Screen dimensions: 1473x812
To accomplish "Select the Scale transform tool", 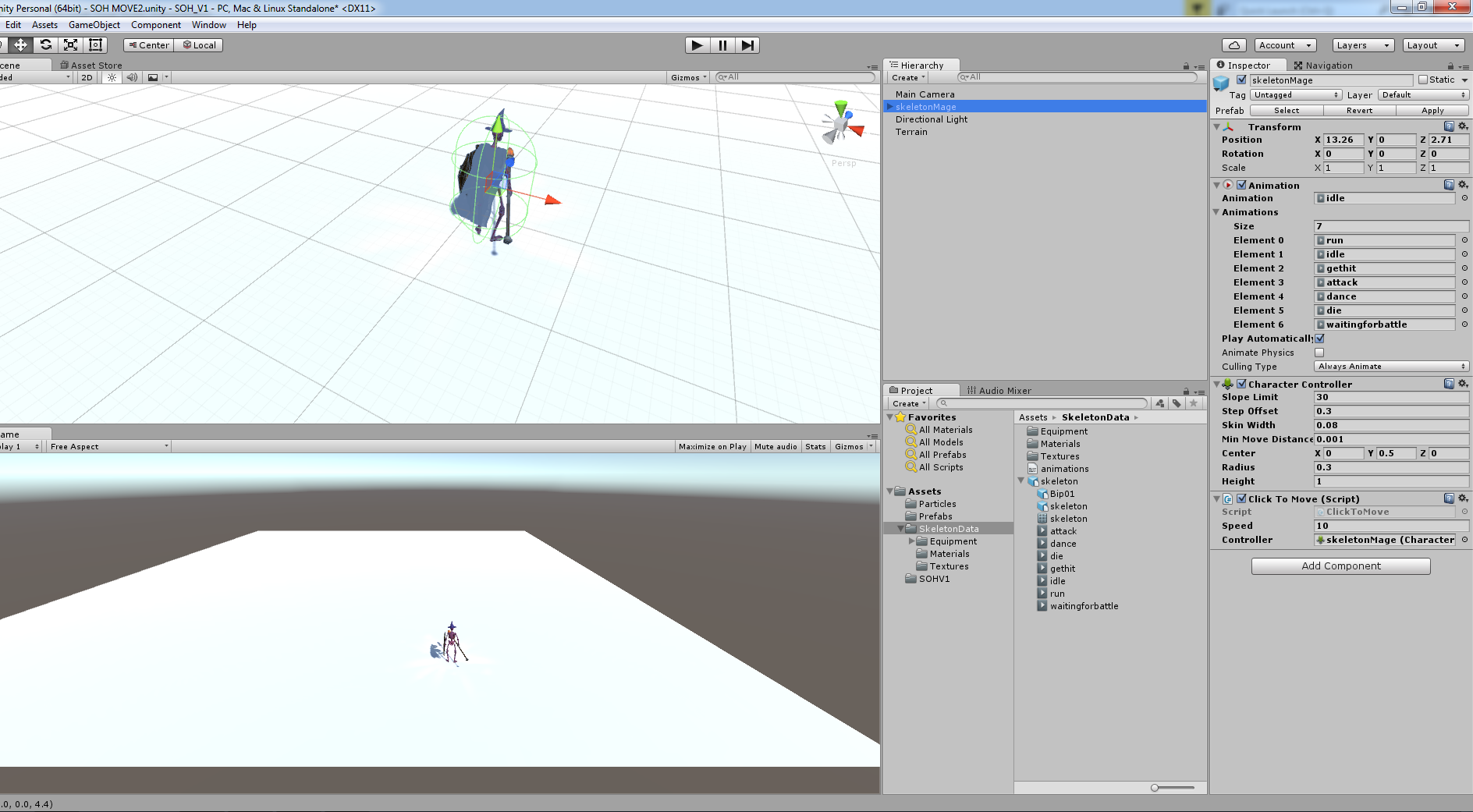I will 71,45.
